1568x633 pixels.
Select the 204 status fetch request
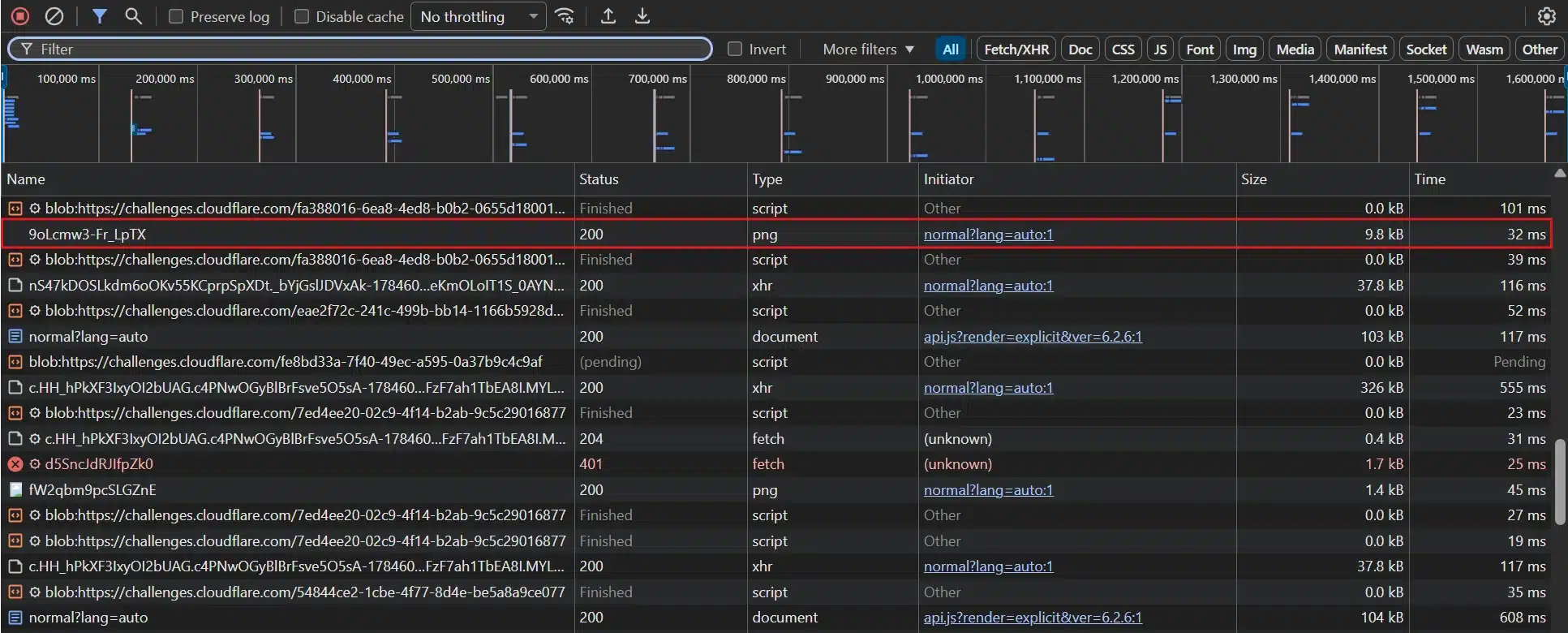(x=776, y=439)
